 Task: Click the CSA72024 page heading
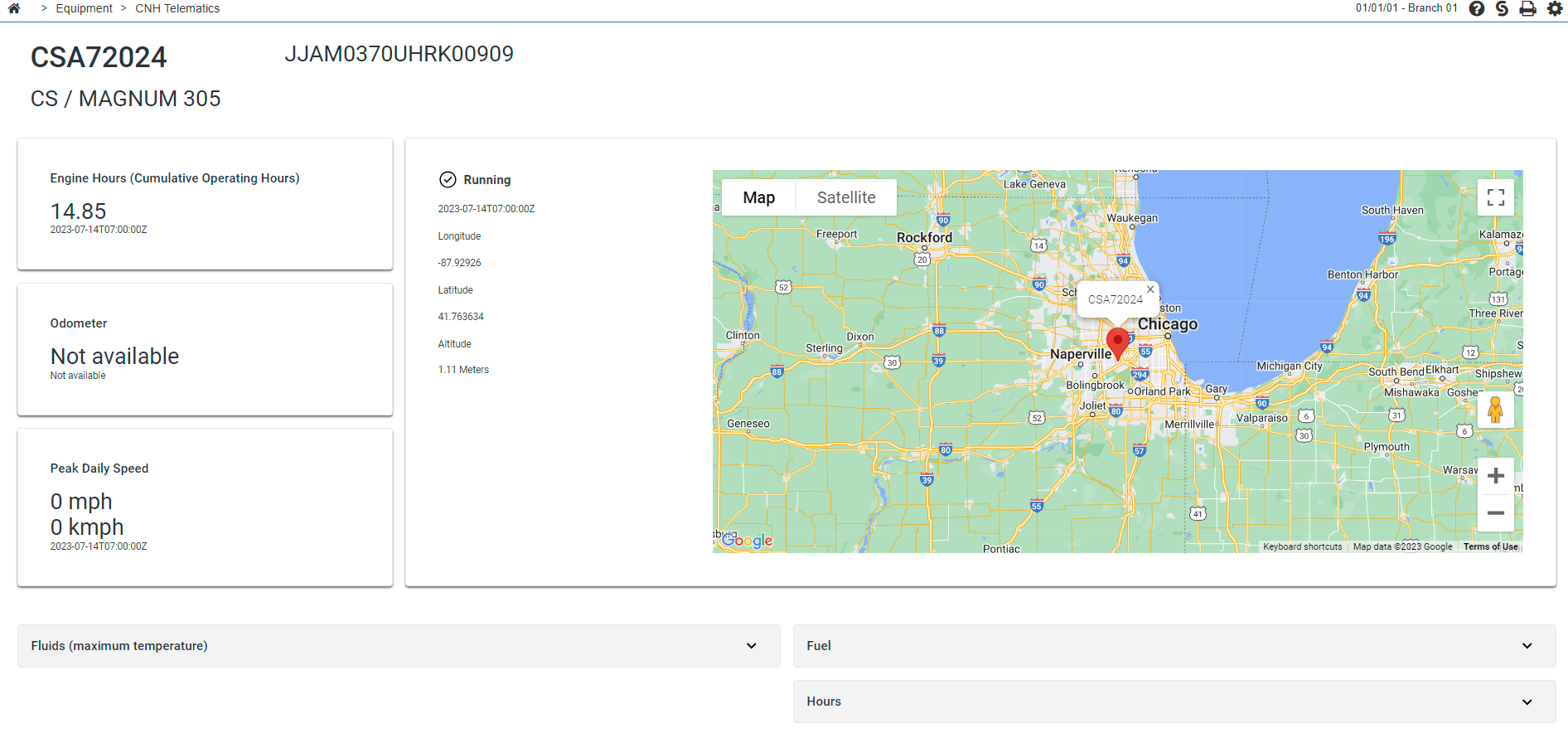point(99,57)
